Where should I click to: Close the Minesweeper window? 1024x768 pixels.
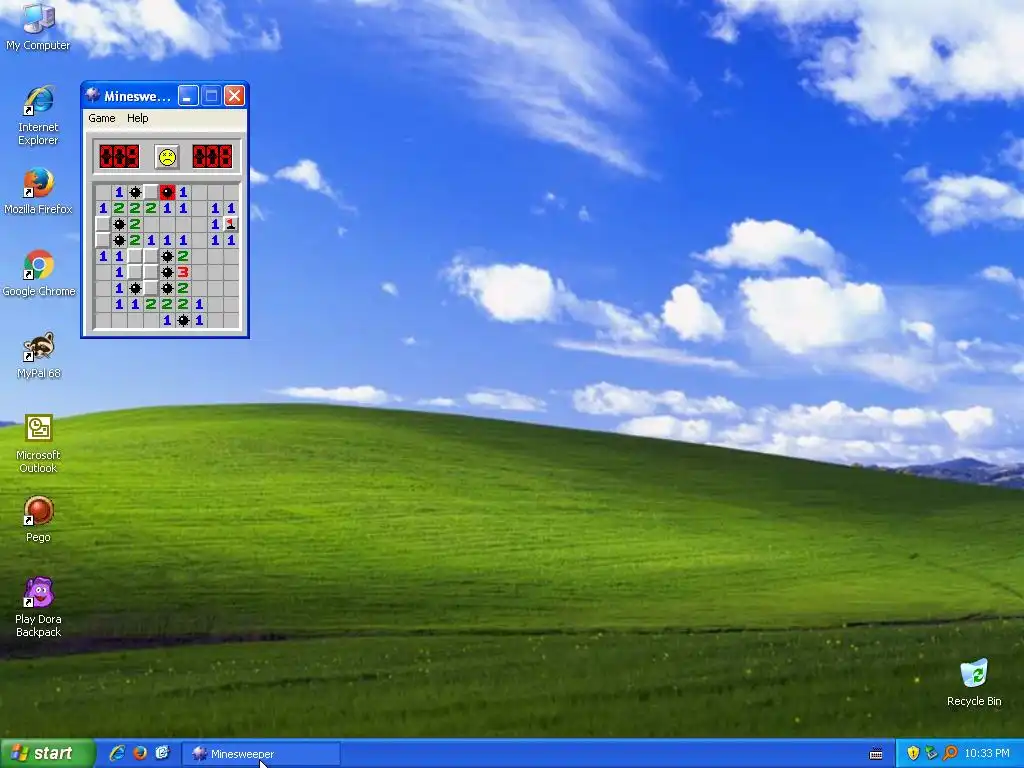234,96
